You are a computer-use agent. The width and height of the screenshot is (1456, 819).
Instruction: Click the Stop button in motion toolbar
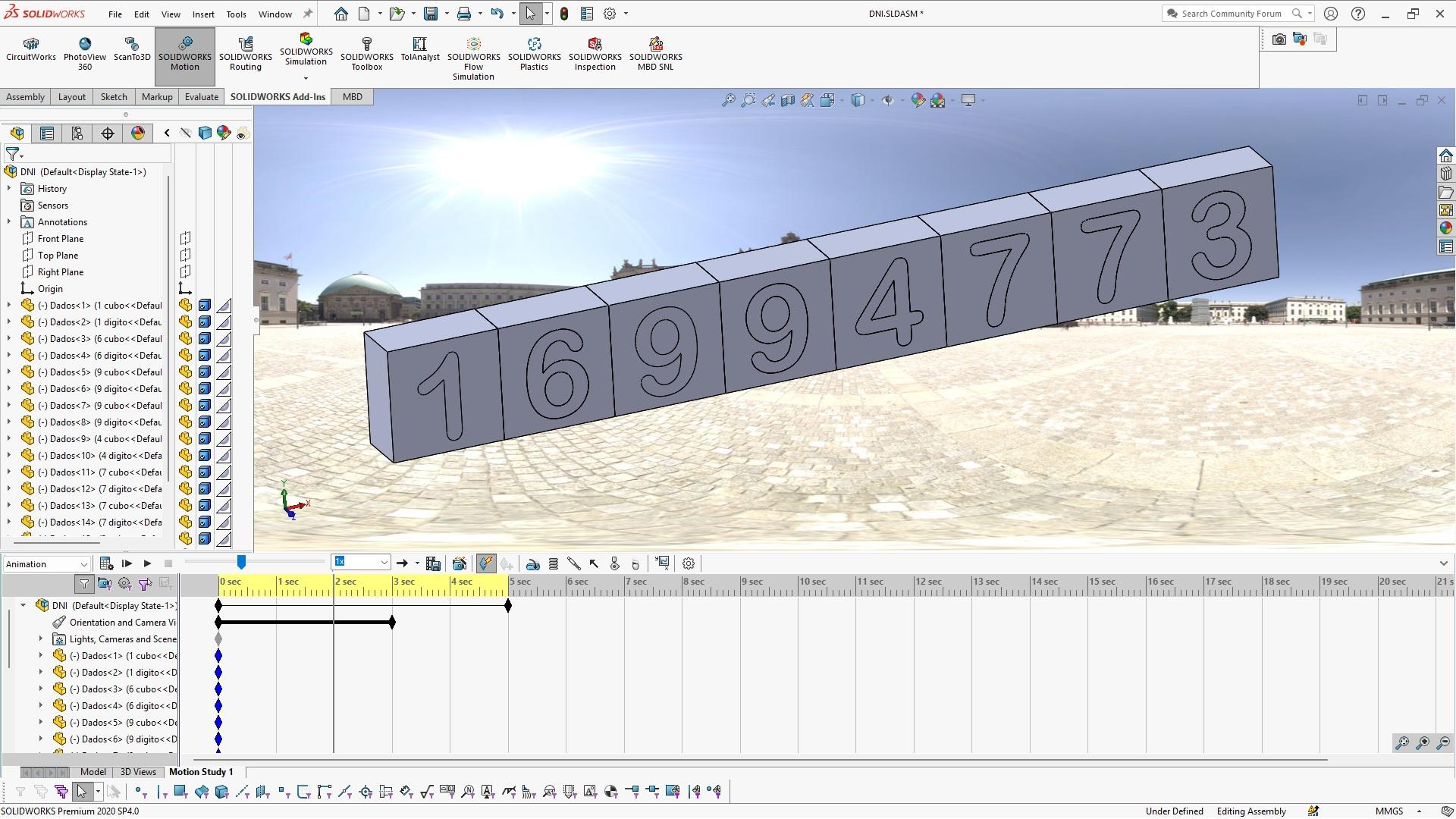(x=168, y=563)
